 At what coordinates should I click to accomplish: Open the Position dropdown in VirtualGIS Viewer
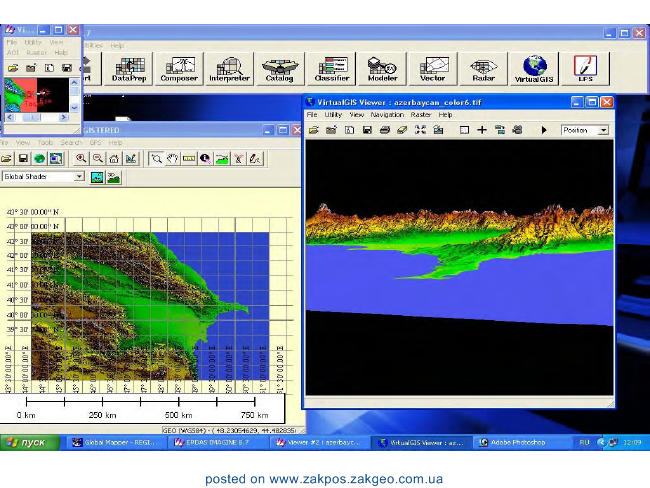point(604,130)
